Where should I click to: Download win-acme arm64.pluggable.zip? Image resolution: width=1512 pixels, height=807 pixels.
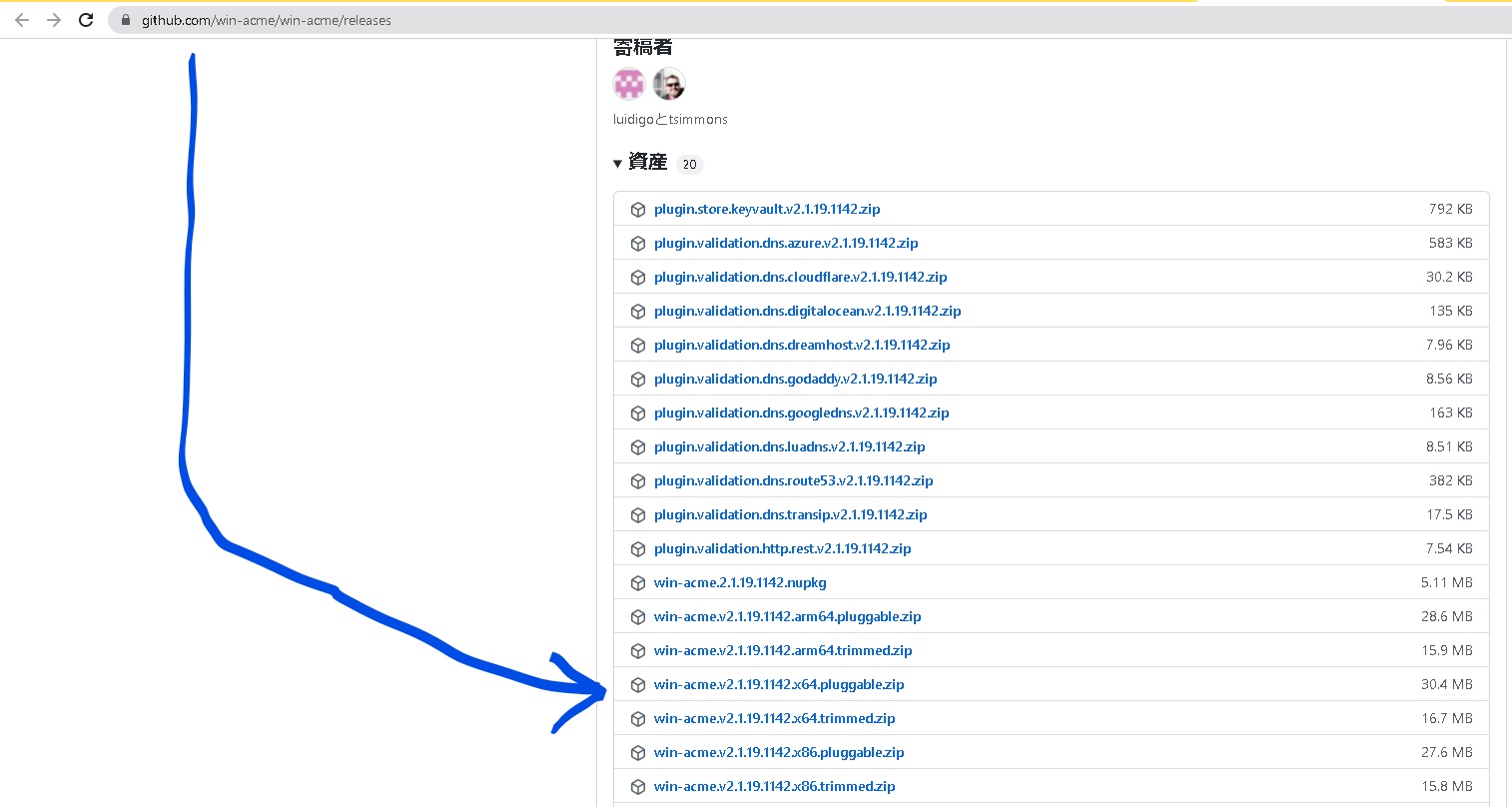click(x=788, y=616)
